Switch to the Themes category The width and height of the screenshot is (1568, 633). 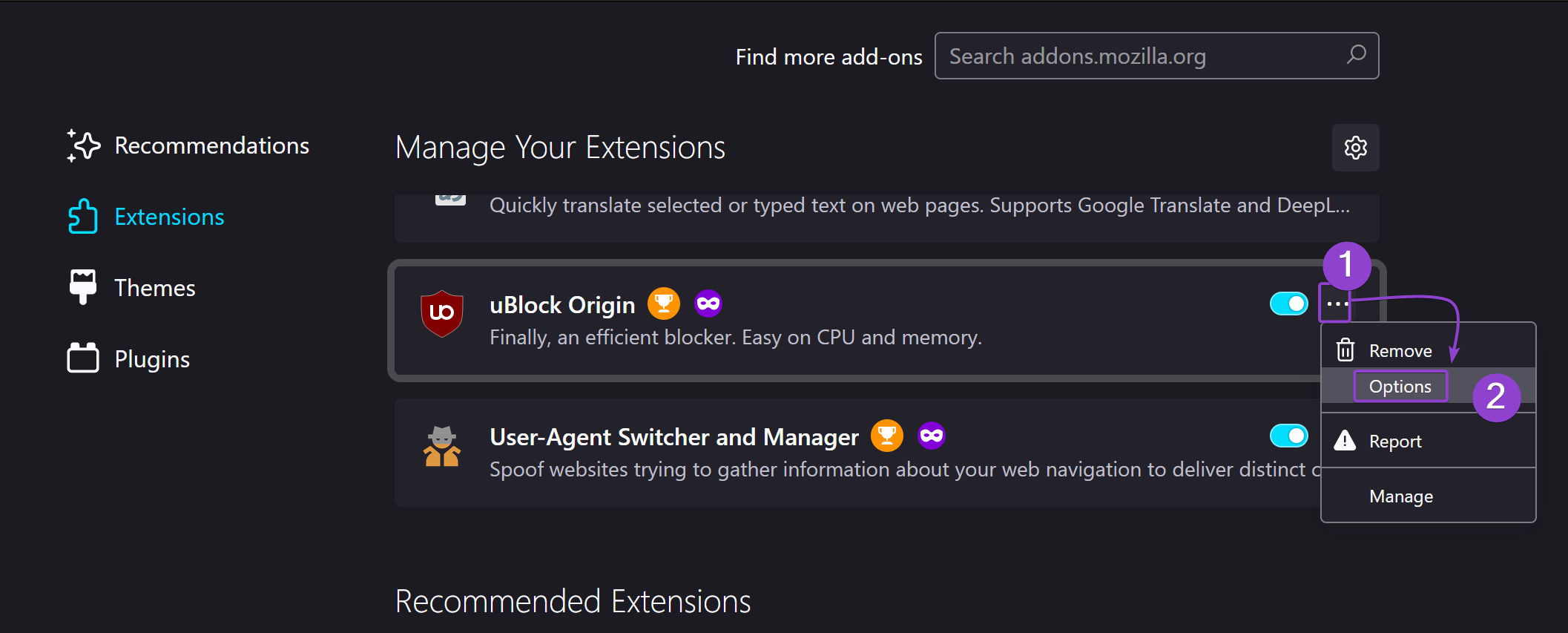click(131, 288)
